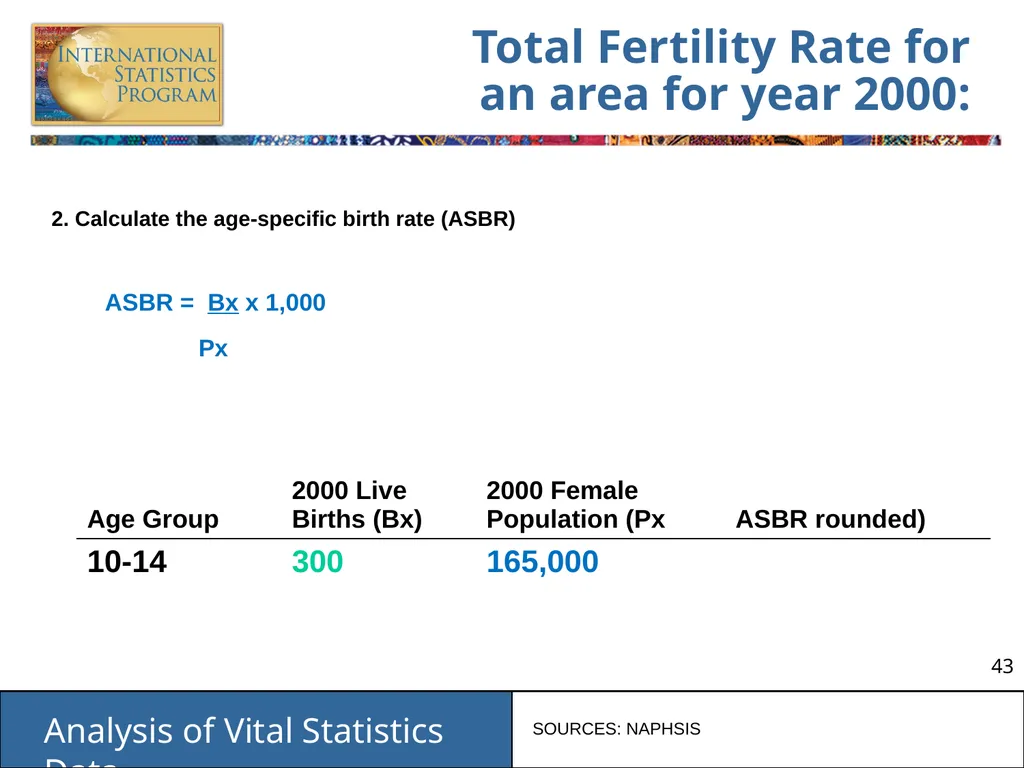Image resolution: width=1024 pixels, height=768 pixels.
Task: Click the International Statistics Program logo
Action: (x=127, y=74)
